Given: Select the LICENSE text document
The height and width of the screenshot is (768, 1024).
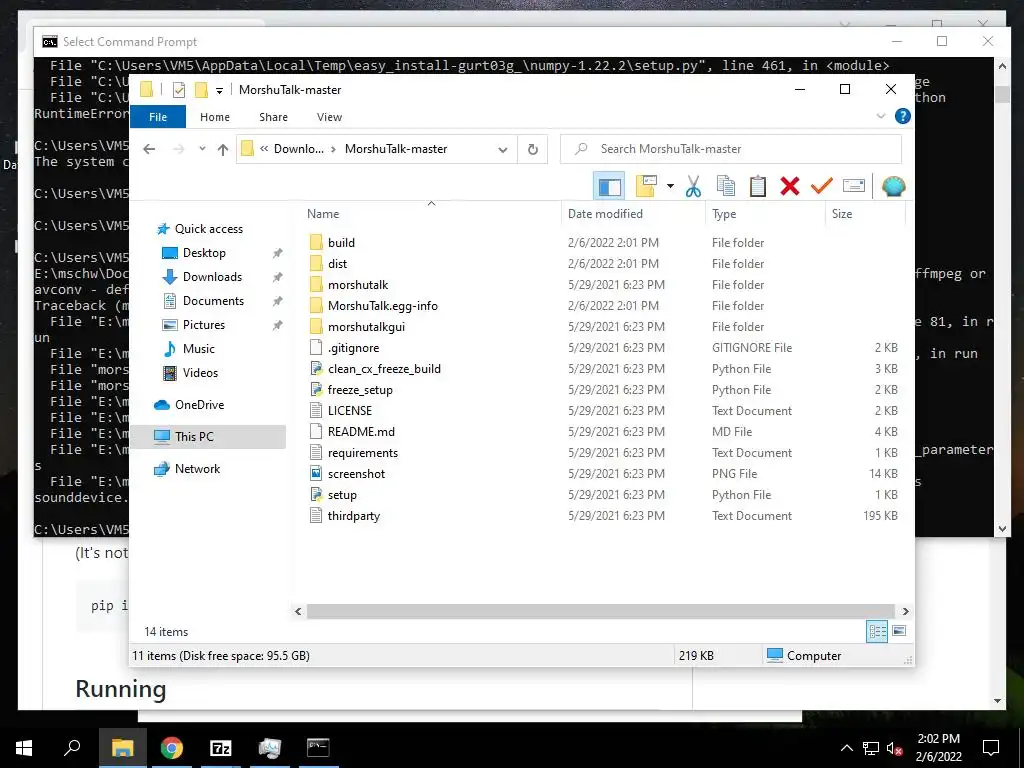Looking at the screenshot, I should point(349,411).
